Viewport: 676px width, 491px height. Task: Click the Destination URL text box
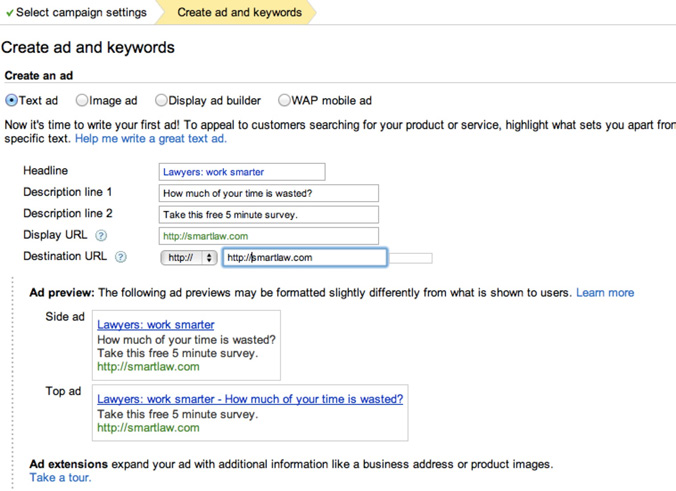coord(304,257)
